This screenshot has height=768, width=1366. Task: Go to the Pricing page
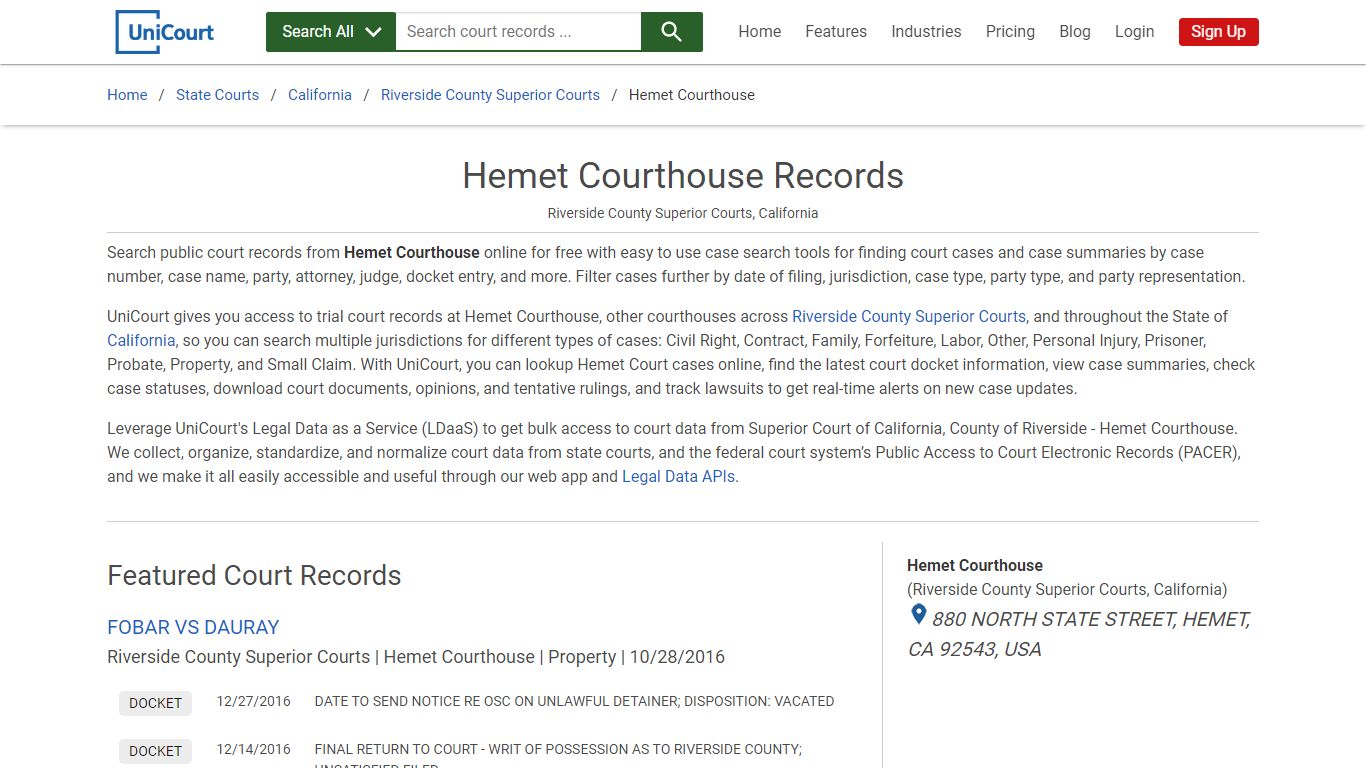[1010, 32]
